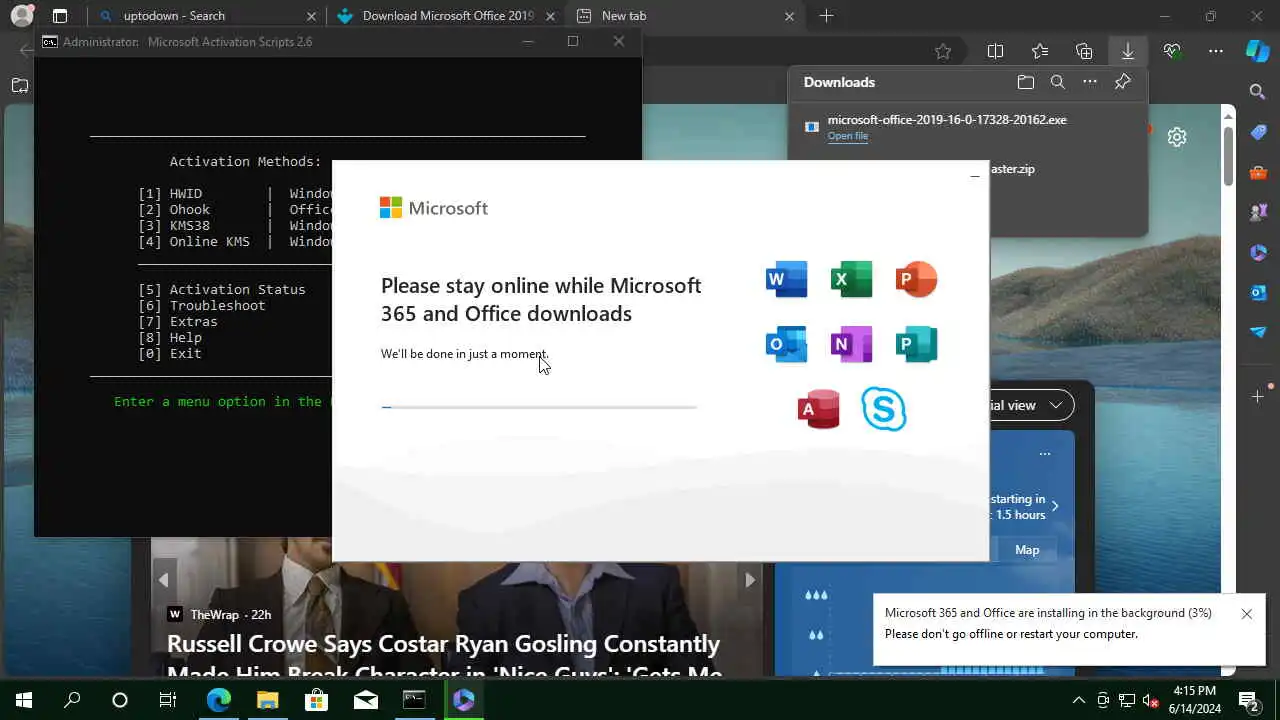Search downloads with magnifier icon

click(1057, 82)
